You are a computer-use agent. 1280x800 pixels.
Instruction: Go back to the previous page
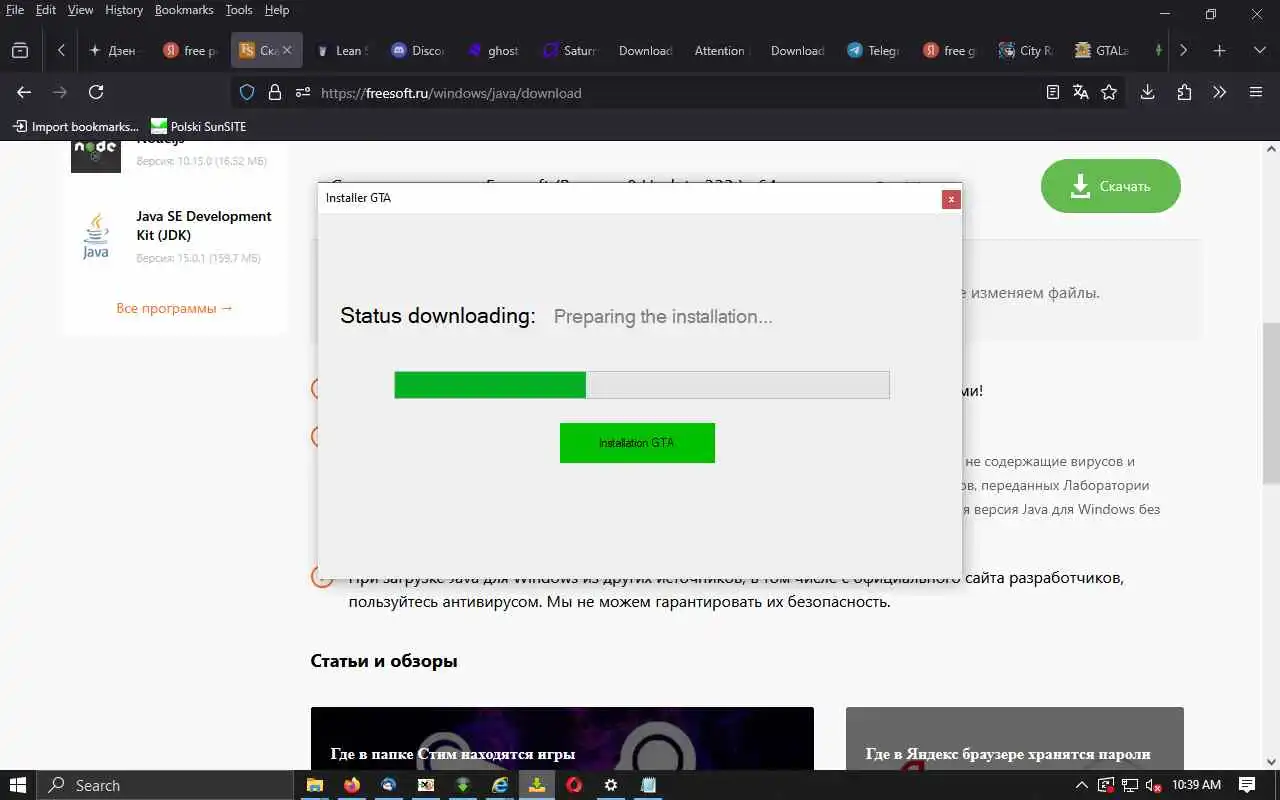click(24, 92)
